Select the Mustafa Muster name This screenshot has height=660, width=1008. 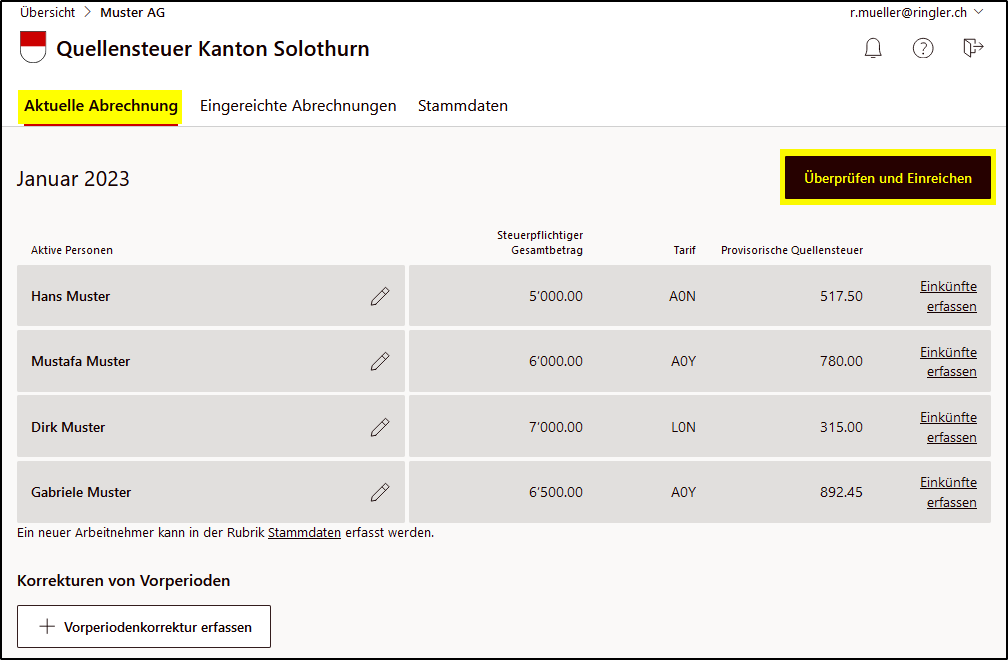coord(80,361)
